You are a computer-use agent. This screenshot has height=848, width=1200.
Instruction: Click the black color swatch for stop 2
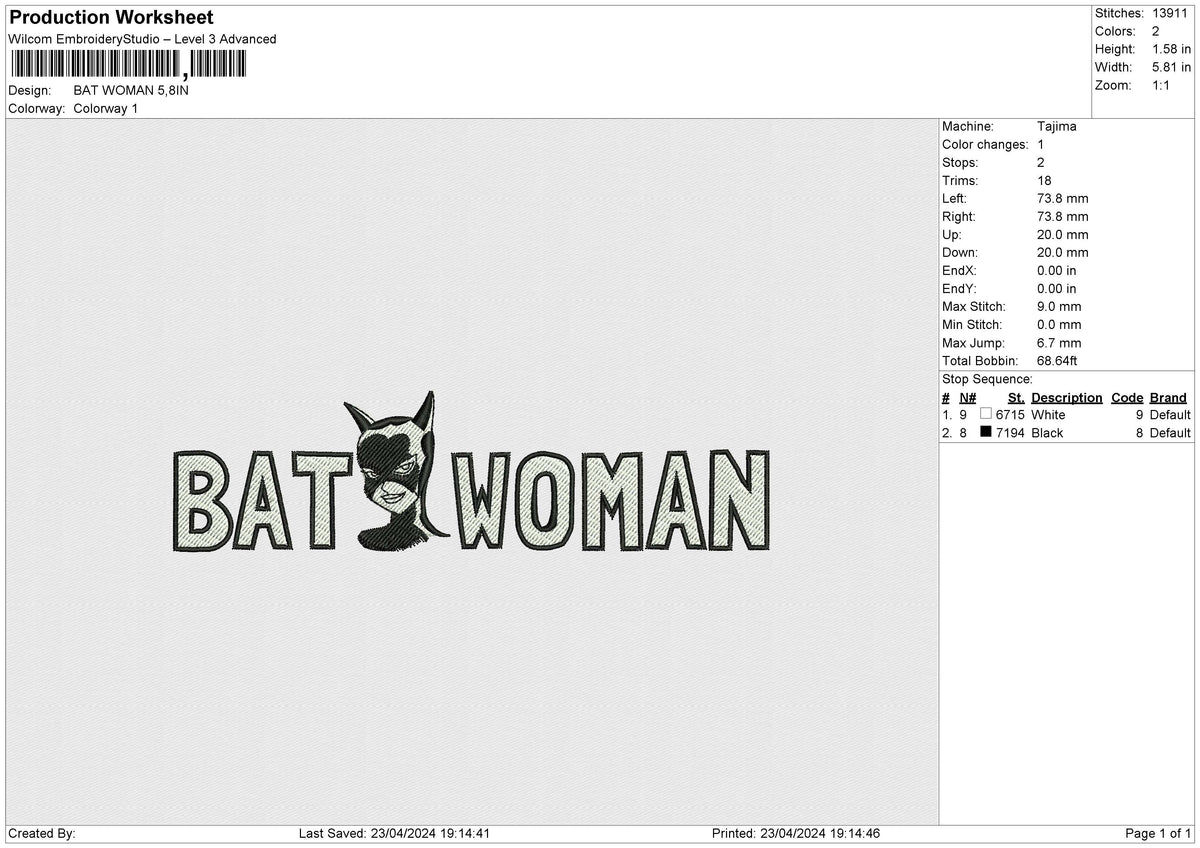[x=986, y=432]
